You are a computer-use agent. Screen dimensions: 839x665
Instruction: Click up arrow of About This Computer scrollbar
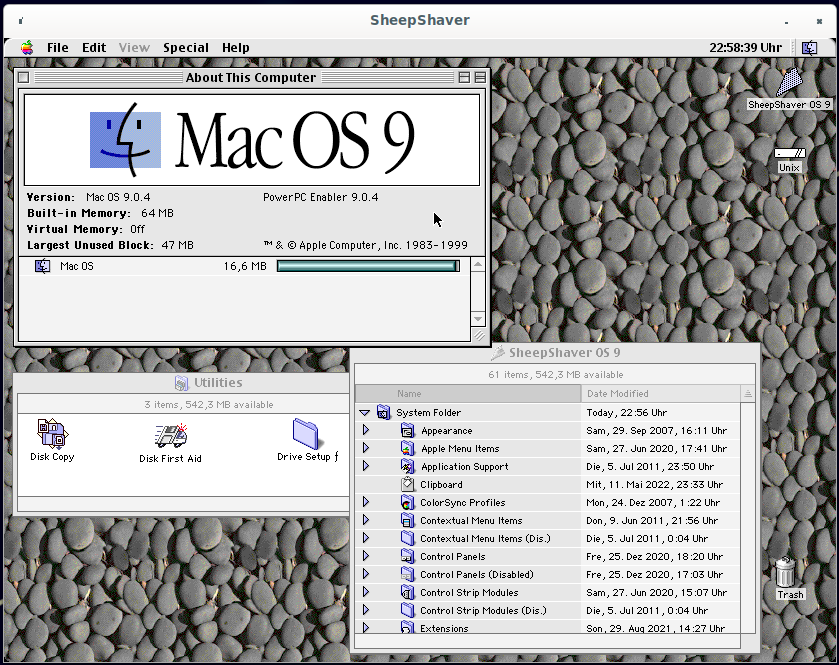pos(478,265)
